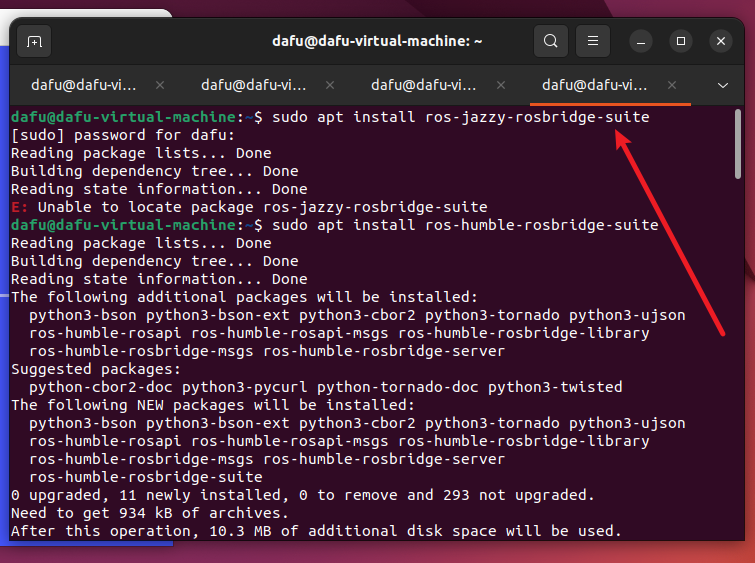
Task: Close the third terminal tab
Action: [501, 85]
